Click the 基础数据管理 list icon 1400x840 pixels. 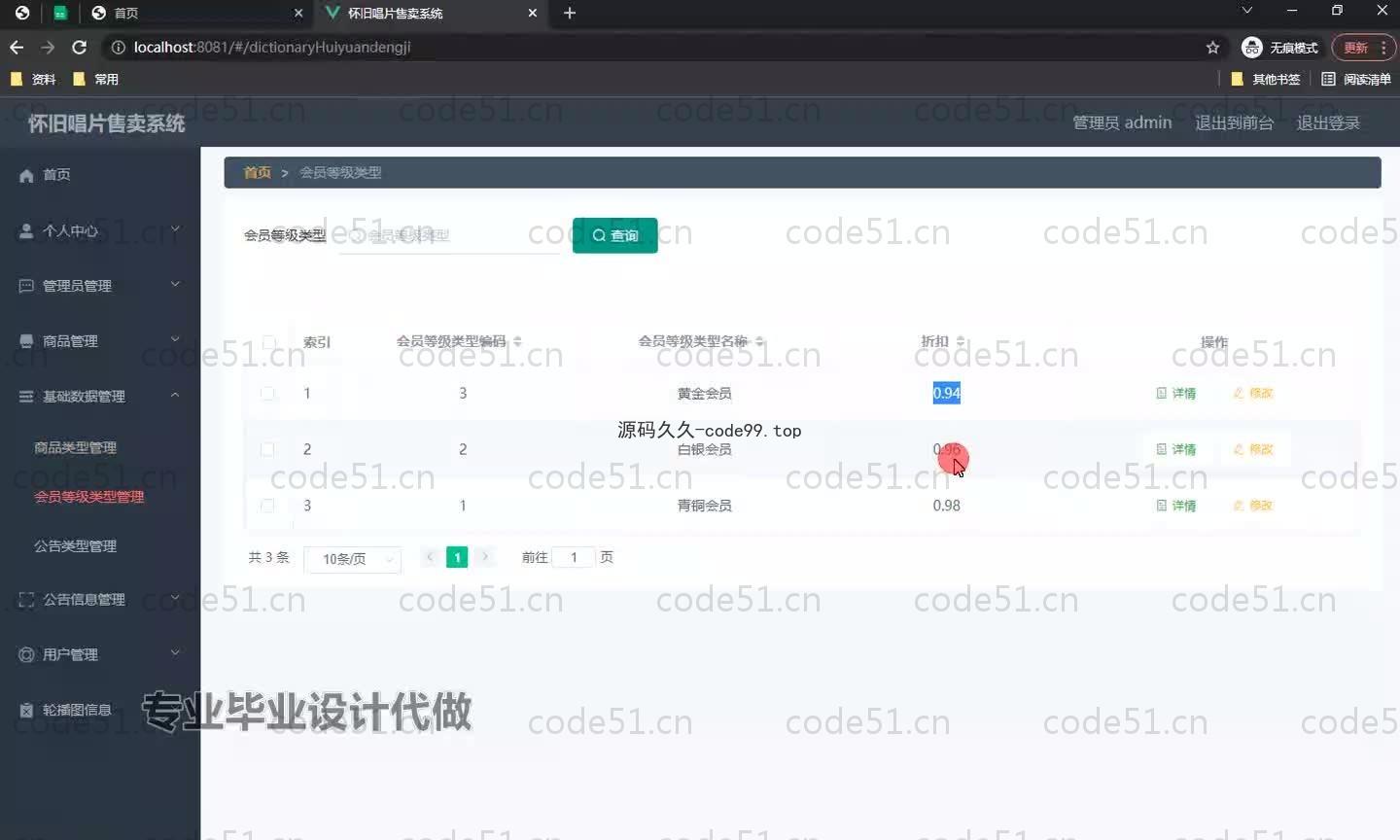26,397
